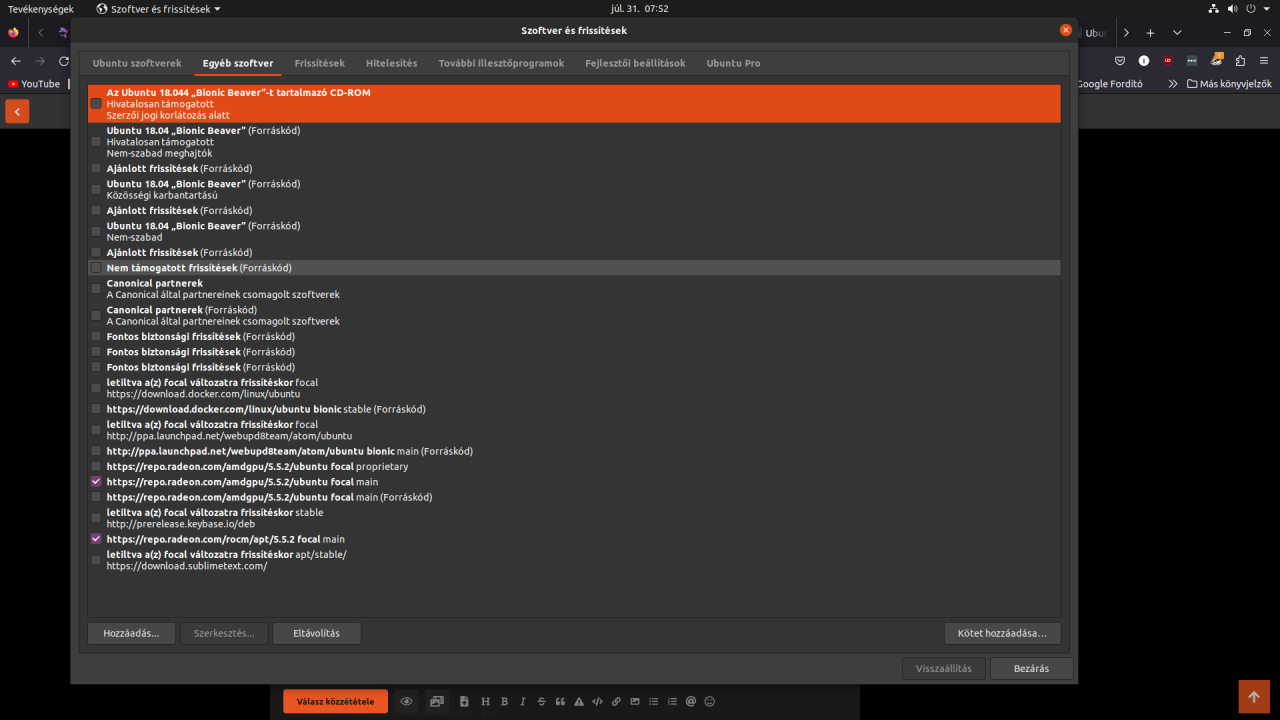Click the orange scroll-to-top arrow button
Screen dimensions: 1280x720
click(x=1253, y=696)
